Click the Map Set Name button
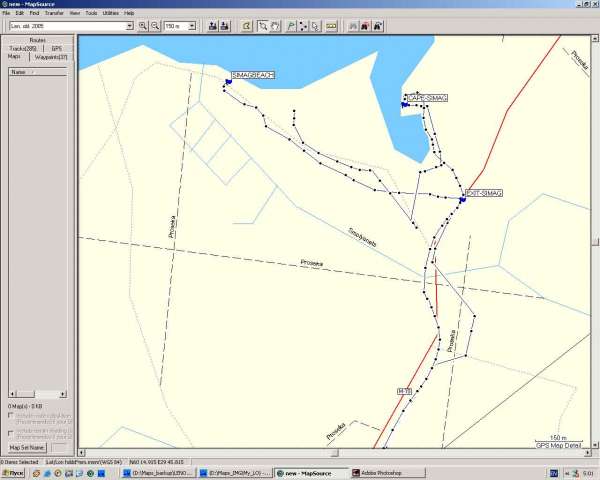Image resolution: width=600 pixels, height=480 pixels. [x=27, y=447]
